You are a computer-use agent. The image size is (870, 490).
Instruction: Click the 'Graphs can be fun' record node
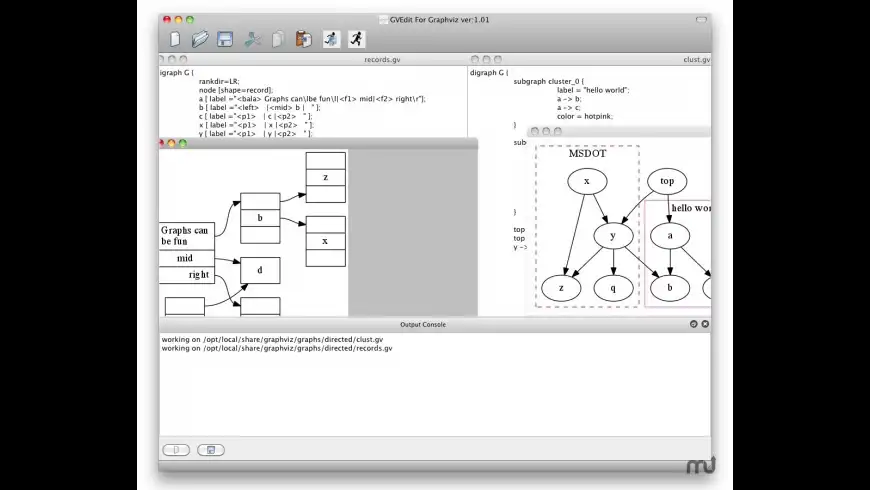click(x=186, y=236)
